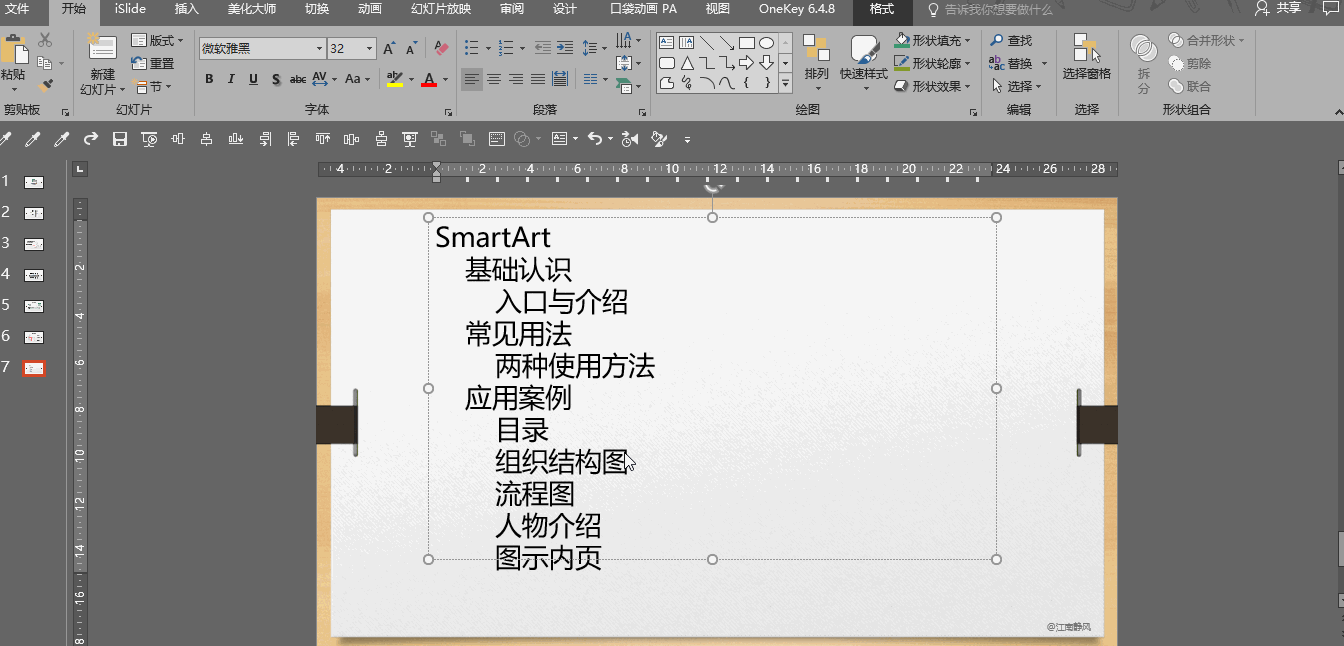Viewport: 1344px width, 646px height.
Task: Start slideshow from quick access toolbar icon
Action: (x=149, y=139)
